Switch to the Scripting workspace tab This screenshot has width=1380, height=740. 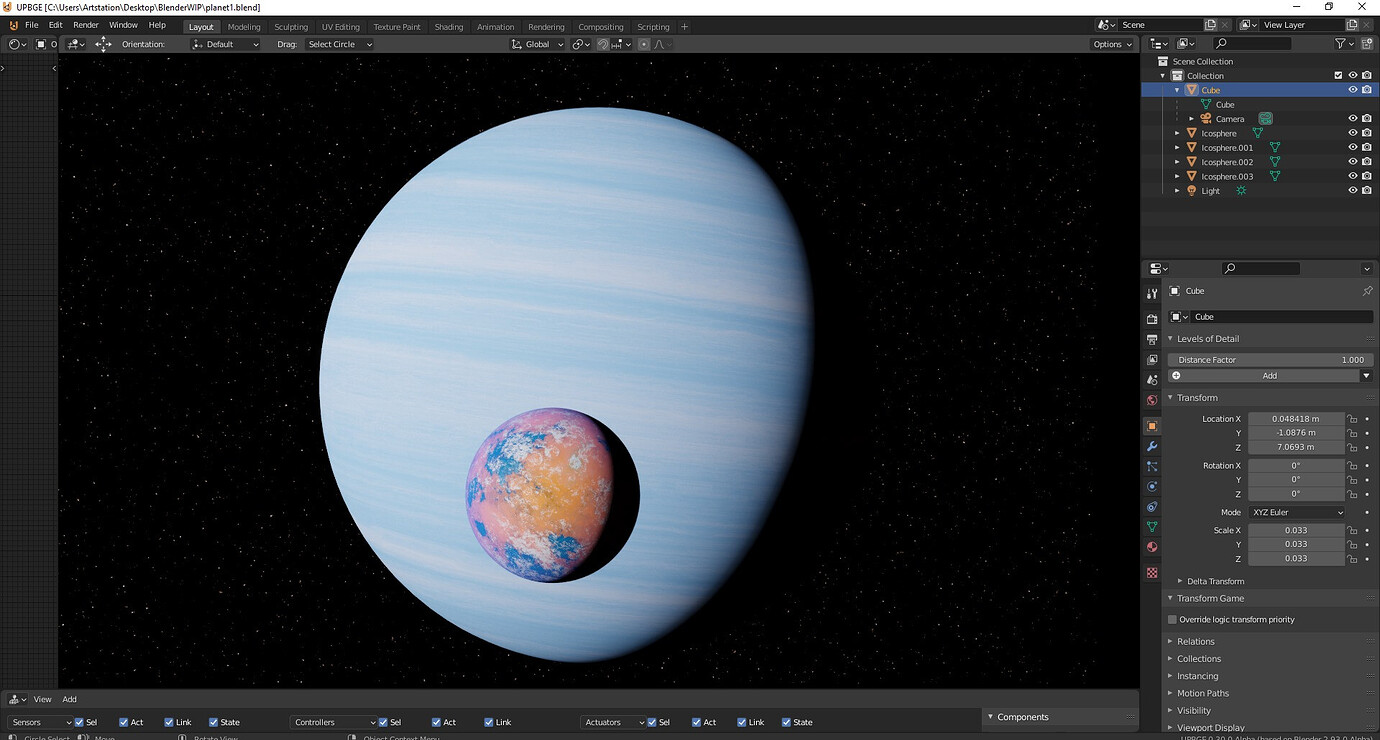[x=653, y=27]
